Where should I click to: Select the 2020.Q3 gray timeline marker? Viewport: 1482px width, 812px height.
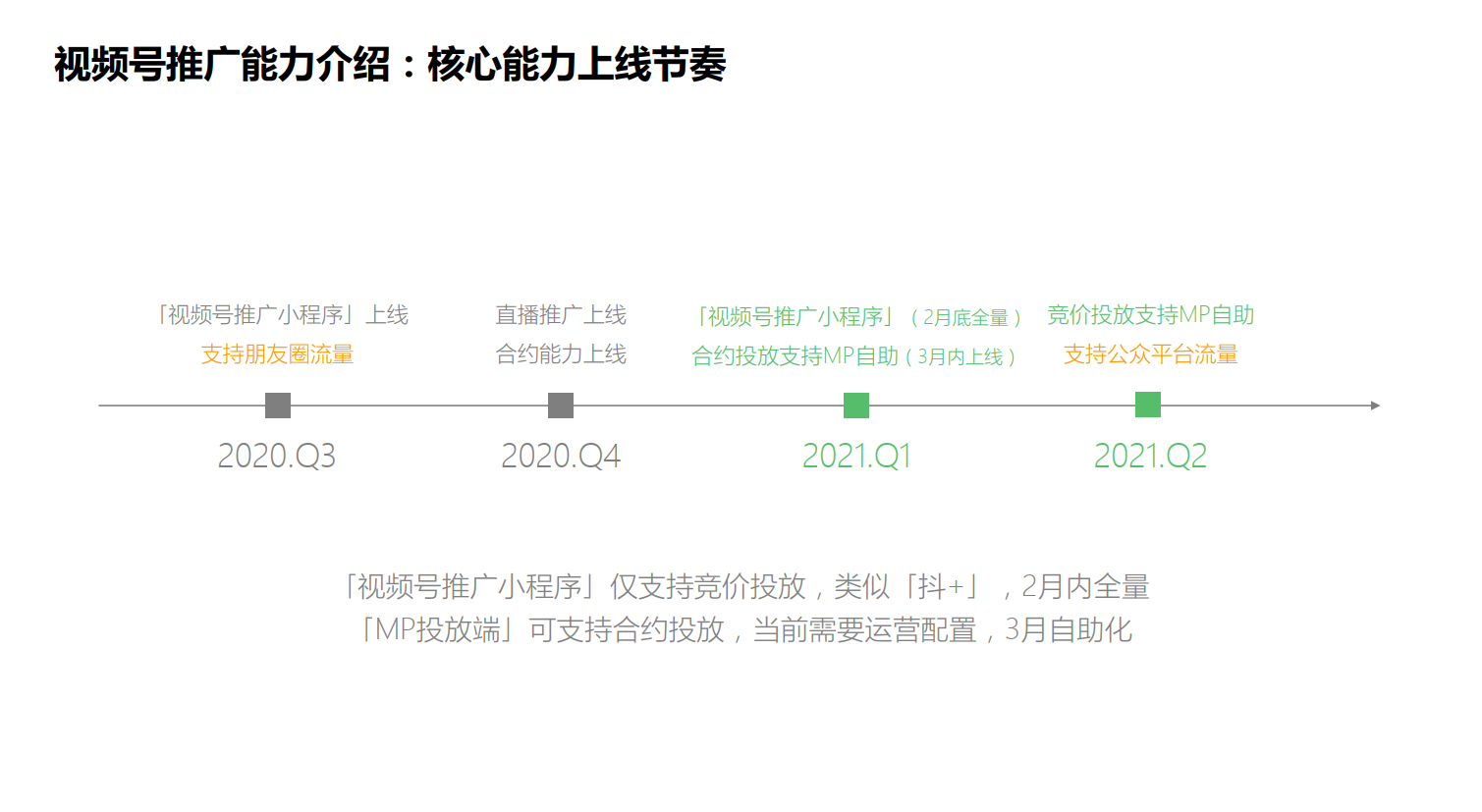coord(278,406)
